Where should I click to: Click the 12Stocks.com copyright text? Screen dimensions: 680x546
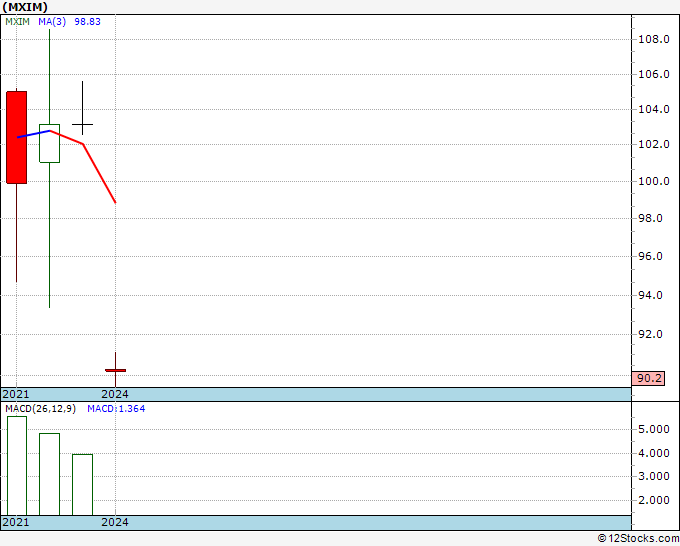pyautogui.click(x=638, y=538)
